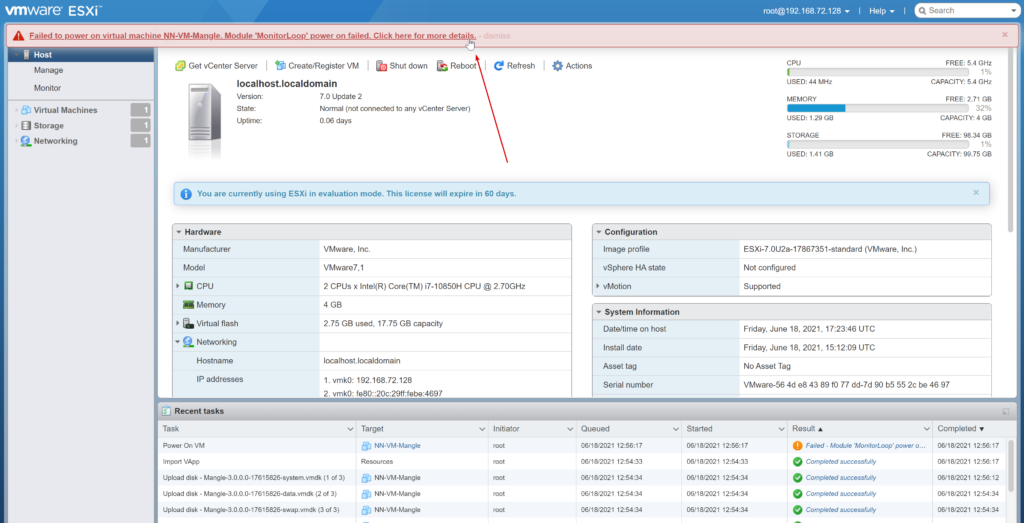Click VM icon beside Power On VM target
Viewport: 1024px width, 523px height.
click(x=366, y=445)
